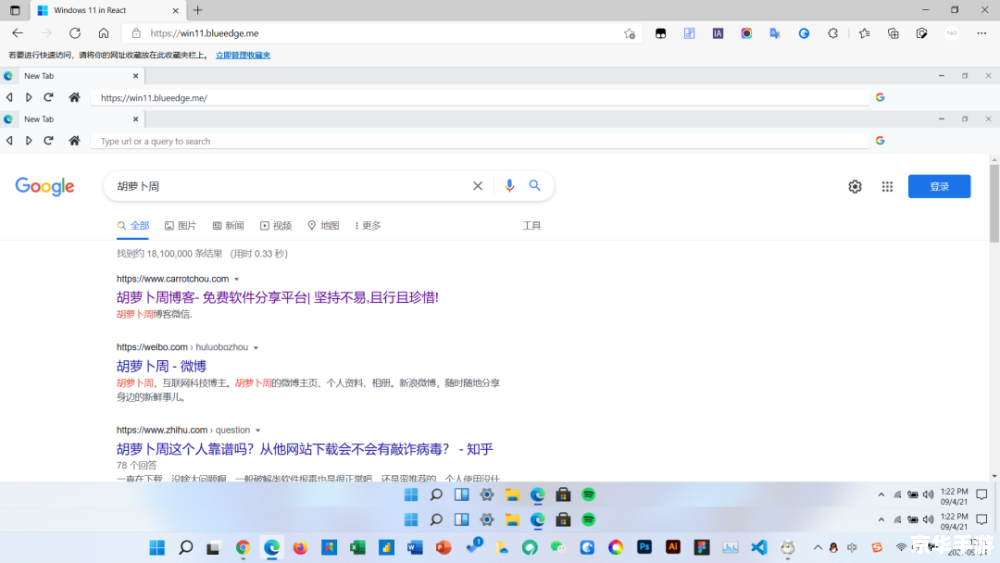Switch to 地图 results tab
The width and height of the screenshot is (1000, 563).
tap(323, 226)
